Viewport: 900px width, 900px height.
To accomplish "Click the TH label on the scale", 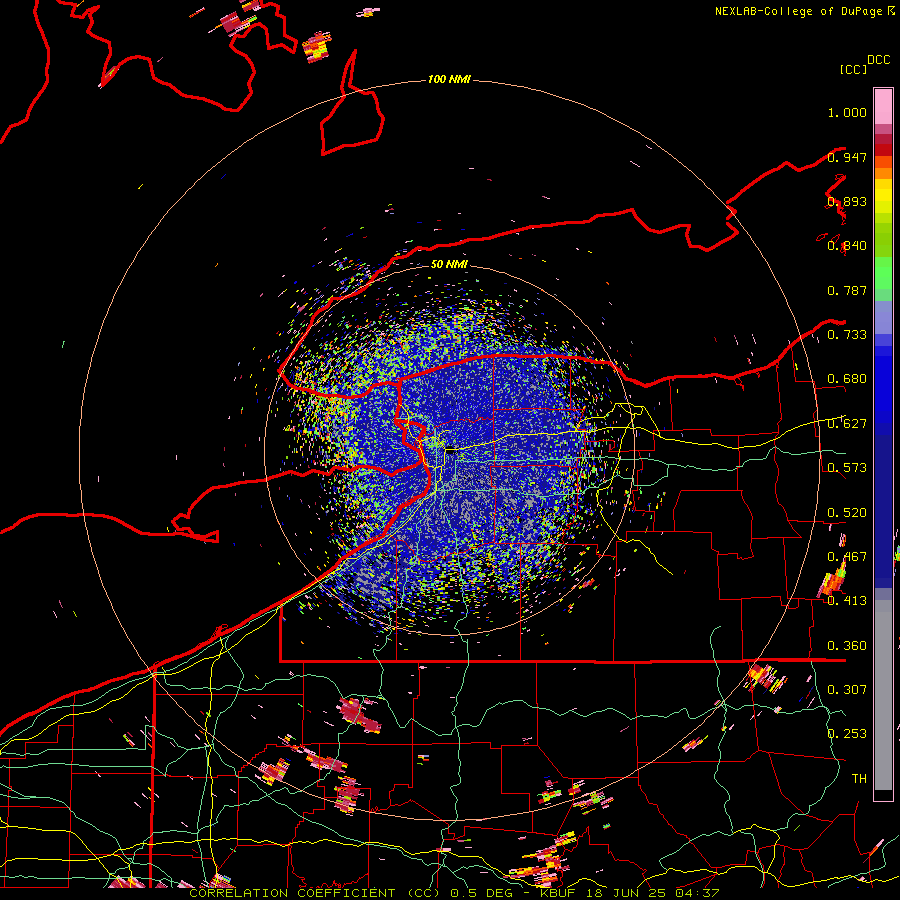I will pyautogui.click(x=859, y=779).
